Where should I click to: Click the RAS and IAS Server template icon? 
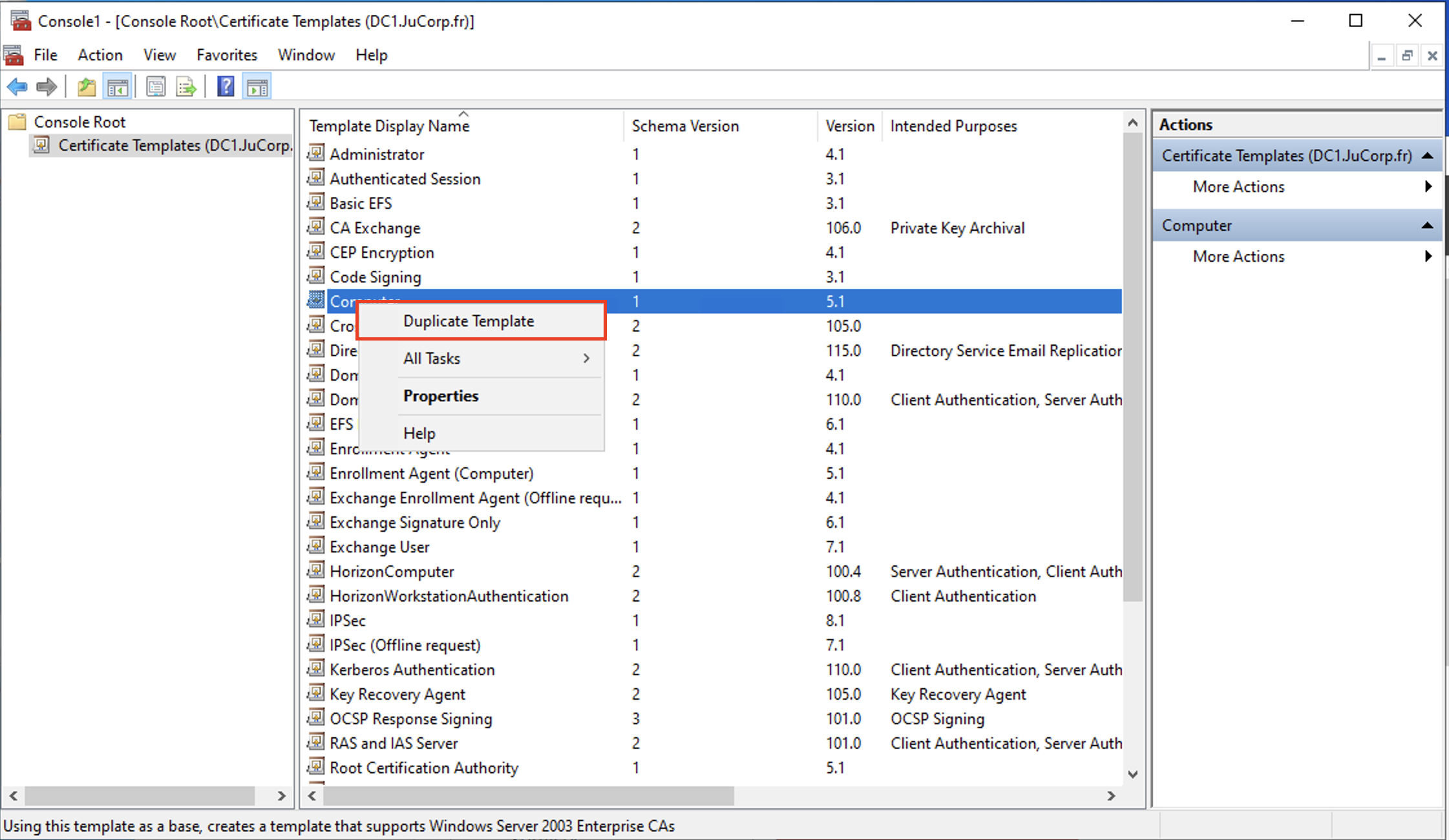315,742
